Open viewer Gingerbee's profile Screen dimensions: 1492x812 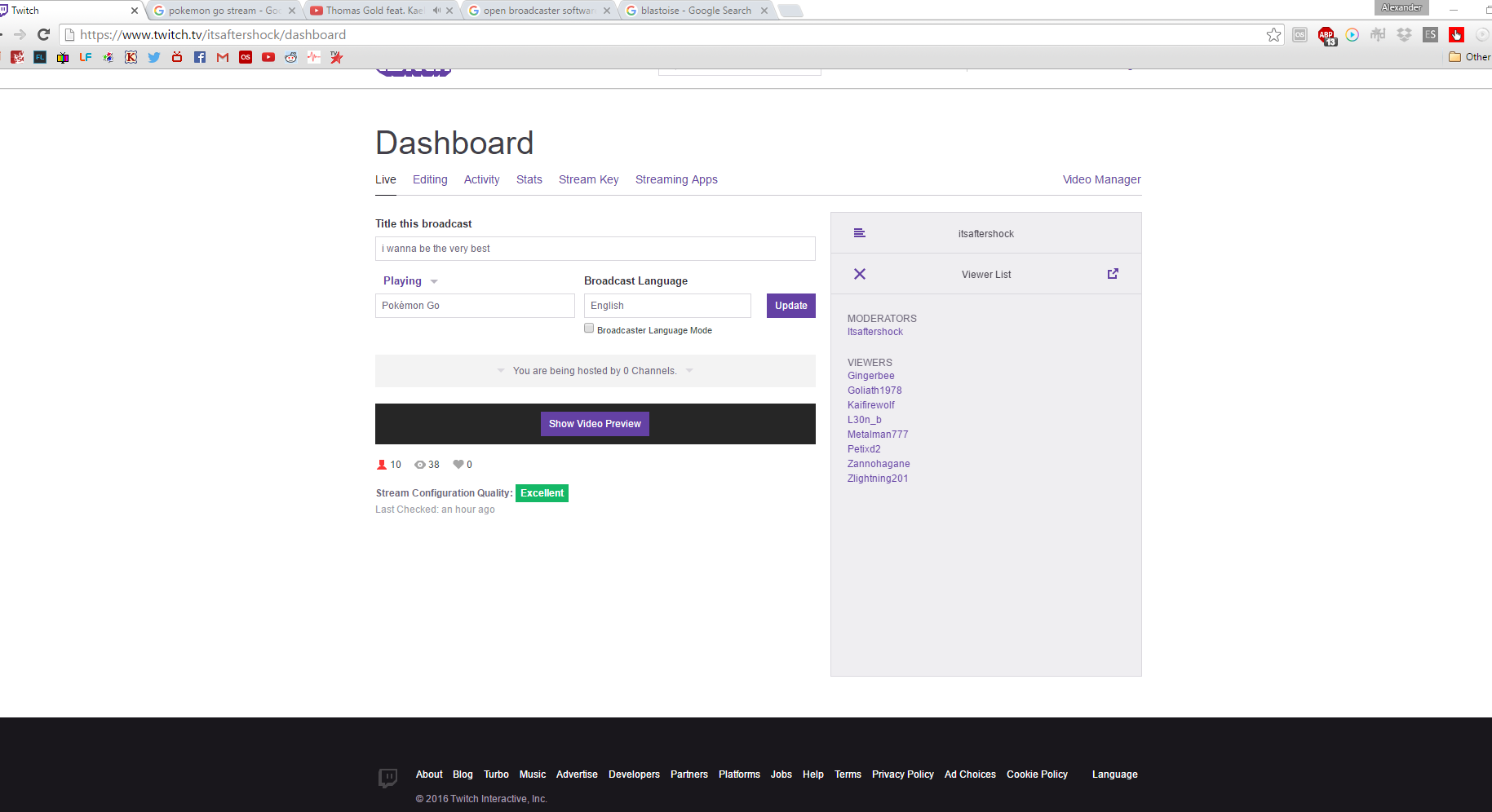pyautogui.click(x=870, y=376)
